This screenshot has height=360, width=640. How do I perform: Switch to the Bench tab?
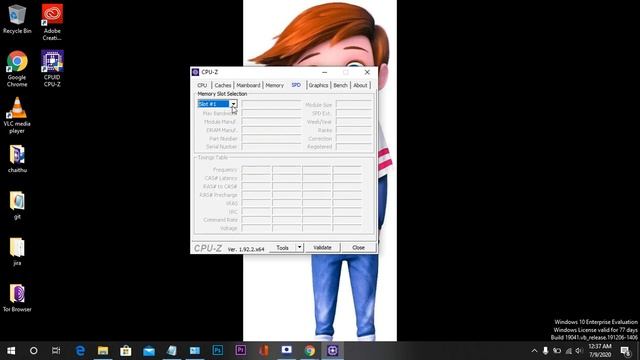[340, 85]
